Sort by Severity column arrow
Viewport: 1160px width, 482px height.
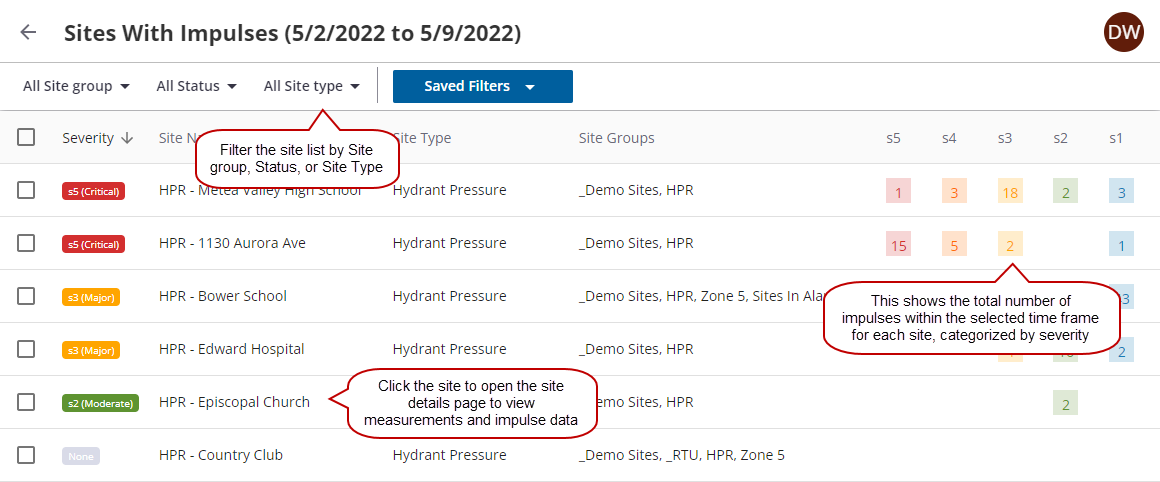(127, 138)
